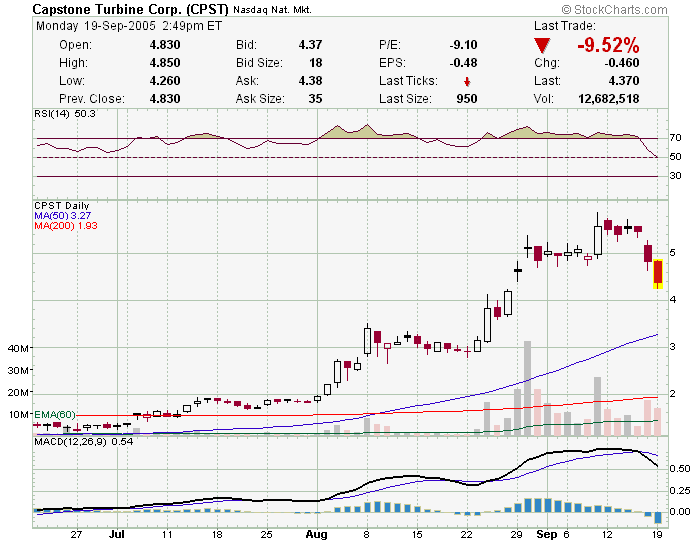The image size is (700, 546).
Task: Click the RSI 70 axis label
Action: [675, 138]
